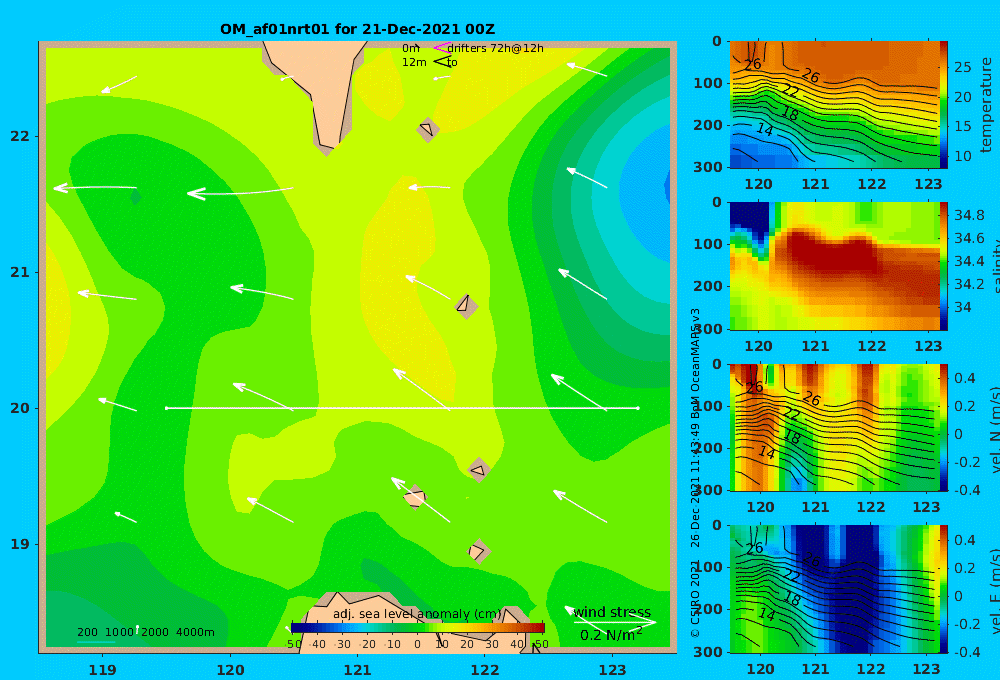1000x680 pixels.
Task: Click the depth '300' tick on temperature panel
Action: pos(708,167)
